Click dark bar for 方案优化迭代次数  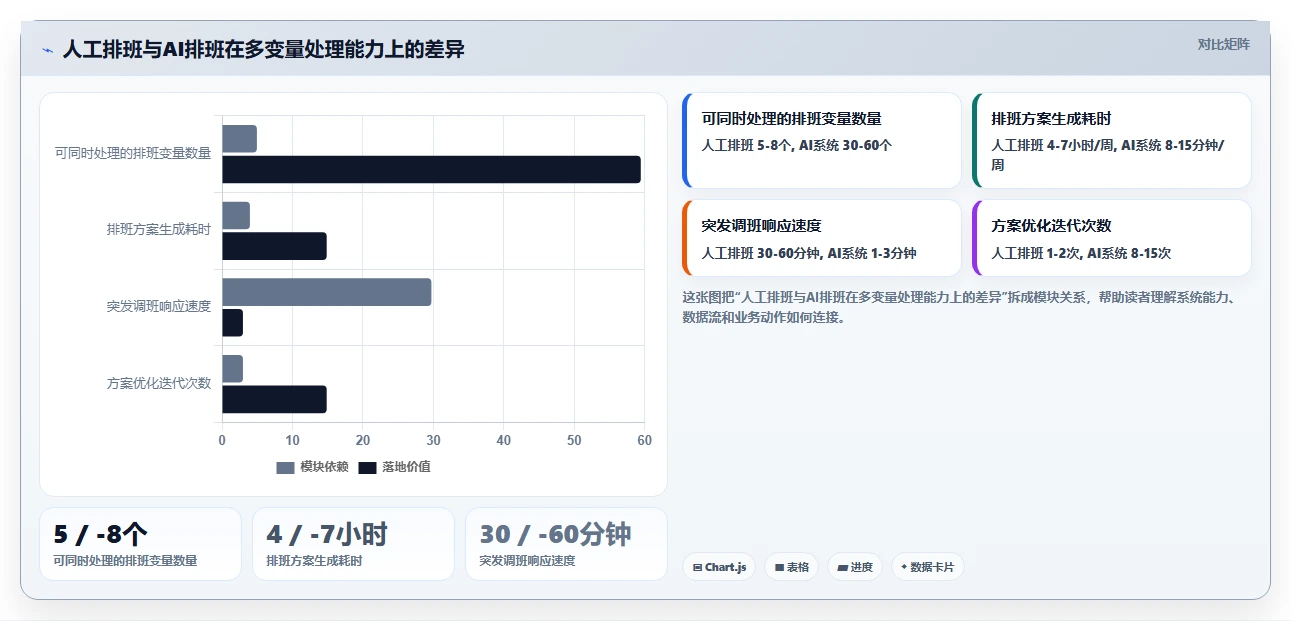coord(274,399)
